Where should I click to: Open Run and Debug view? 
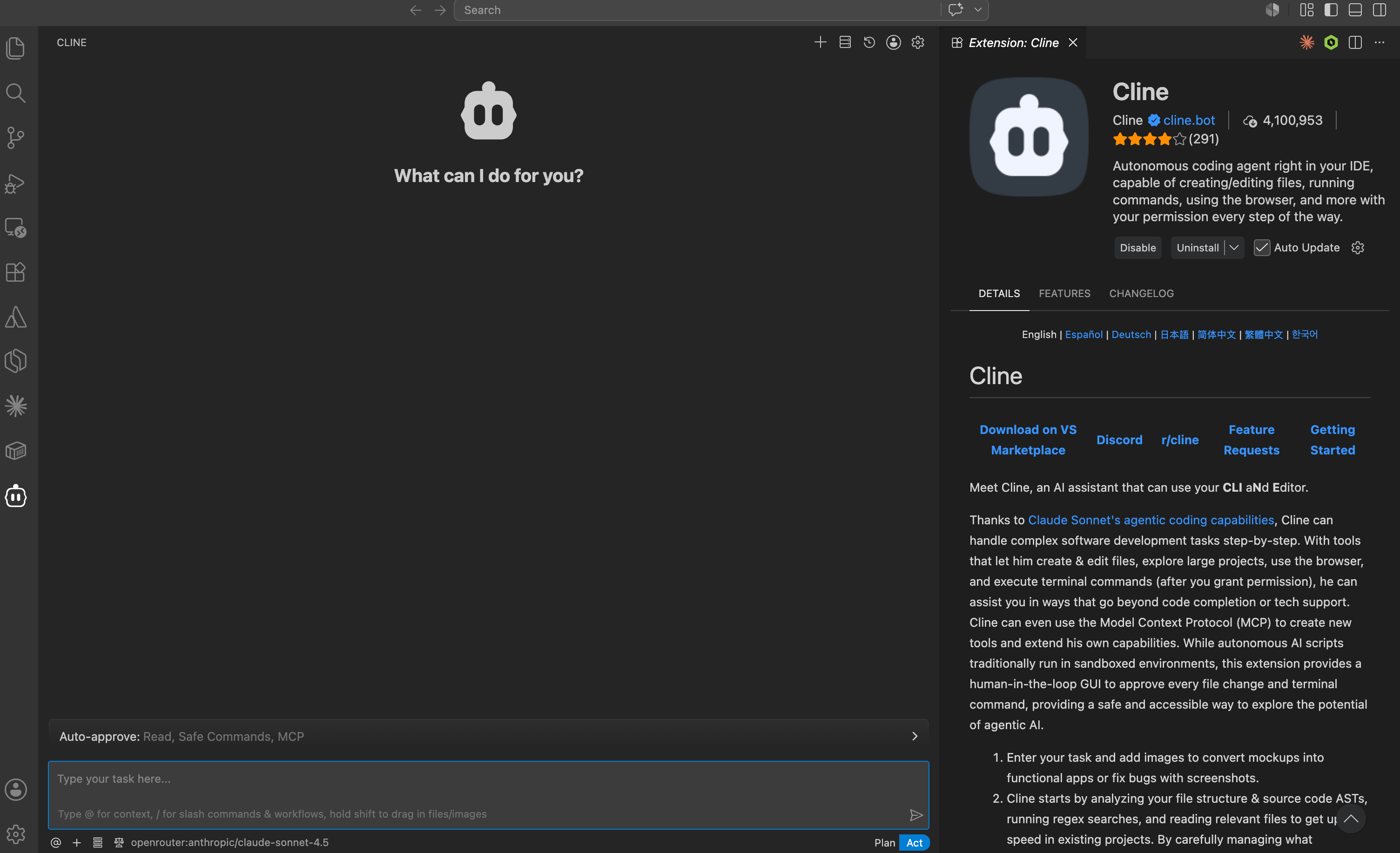16,183
